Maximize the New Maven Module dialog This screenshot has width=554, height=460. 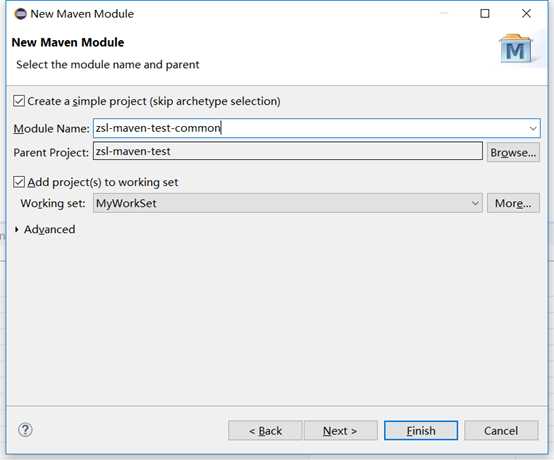[485, 13]
